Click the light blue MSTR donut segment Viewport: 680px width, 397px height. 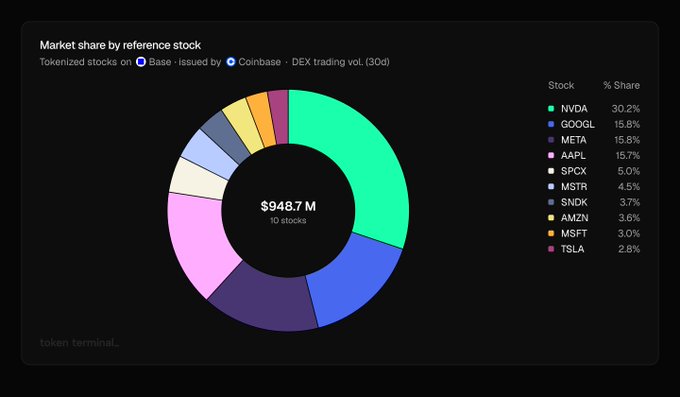click(210, 153)
